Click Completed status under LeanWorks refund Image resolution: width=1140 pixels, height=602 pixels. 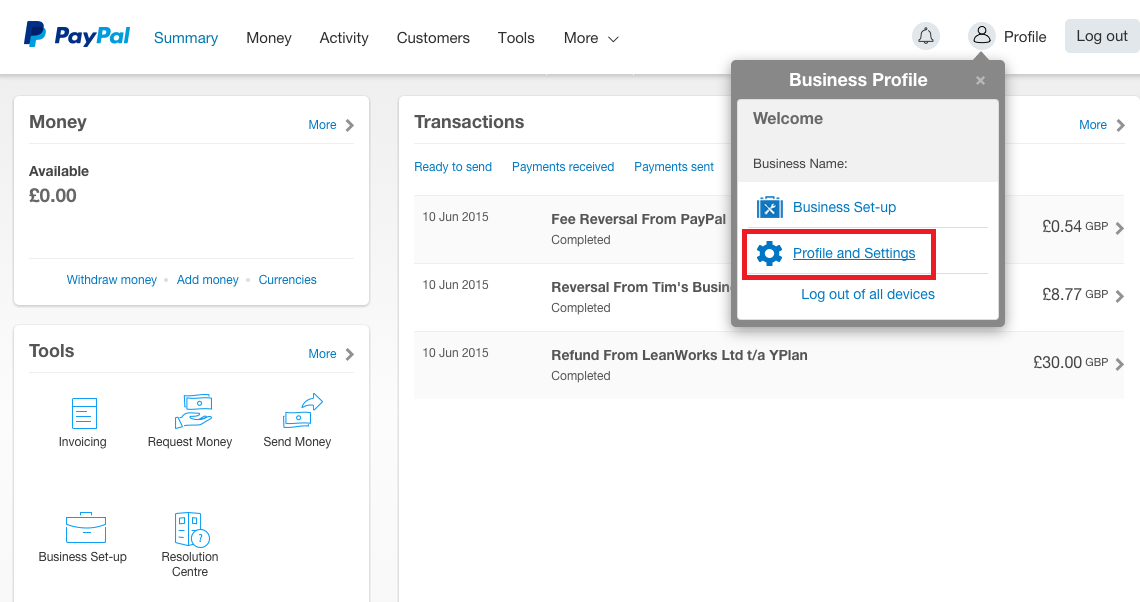[580, 376]
